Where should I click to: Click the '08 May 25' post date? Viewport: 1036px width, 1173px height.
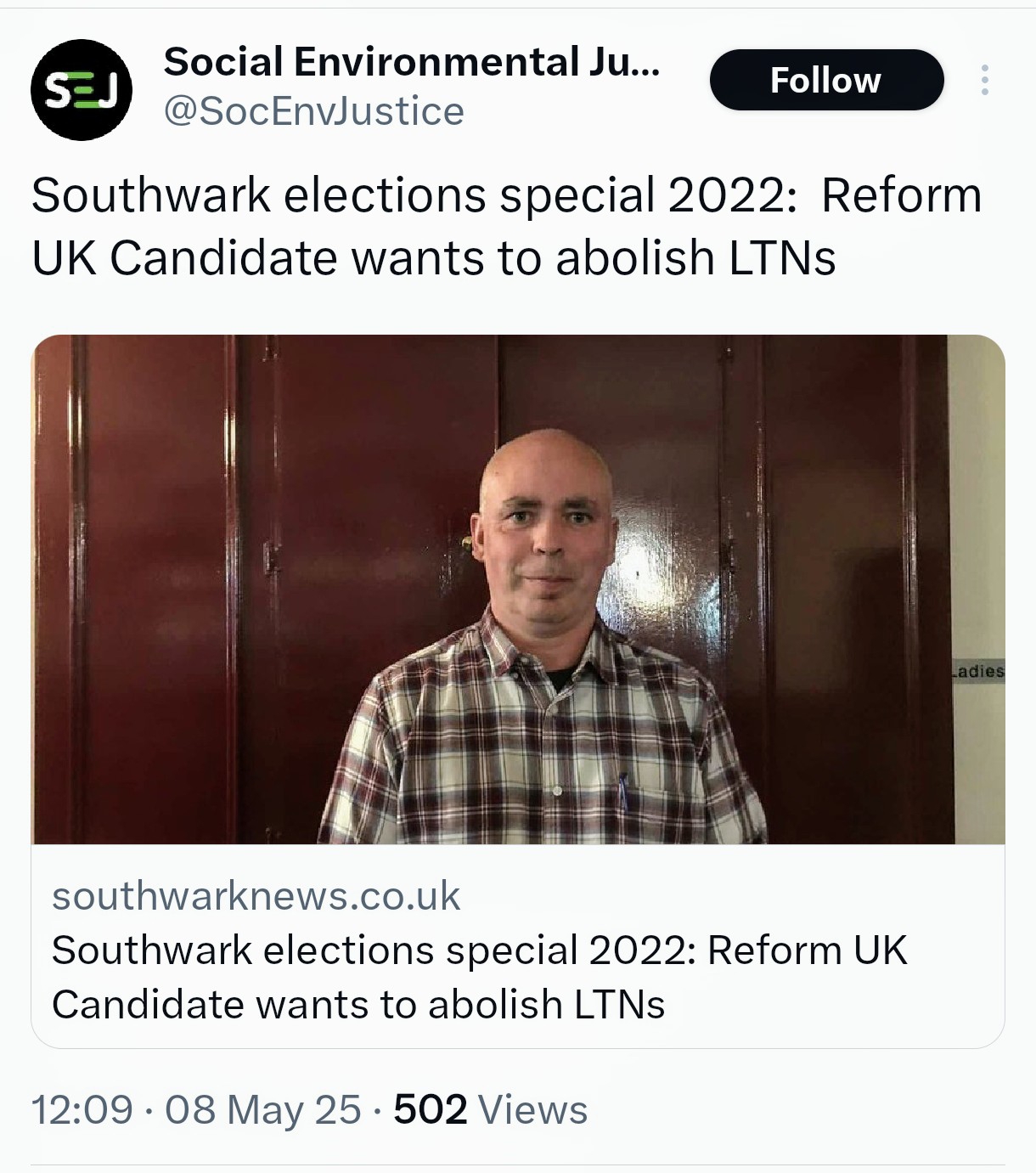tap(262, 1110)
